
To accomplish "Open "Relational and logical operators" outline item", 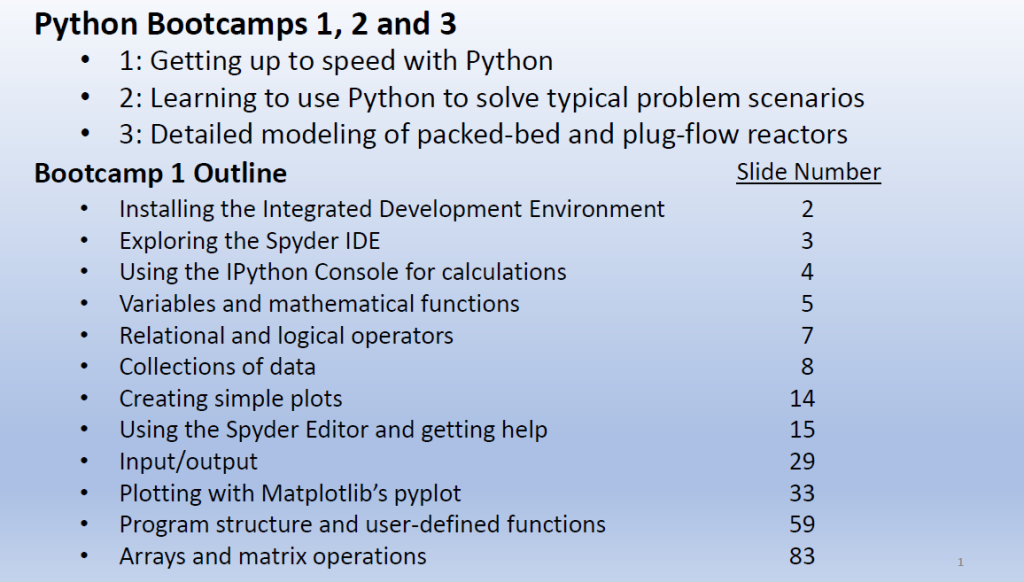I will coord(286,335).
